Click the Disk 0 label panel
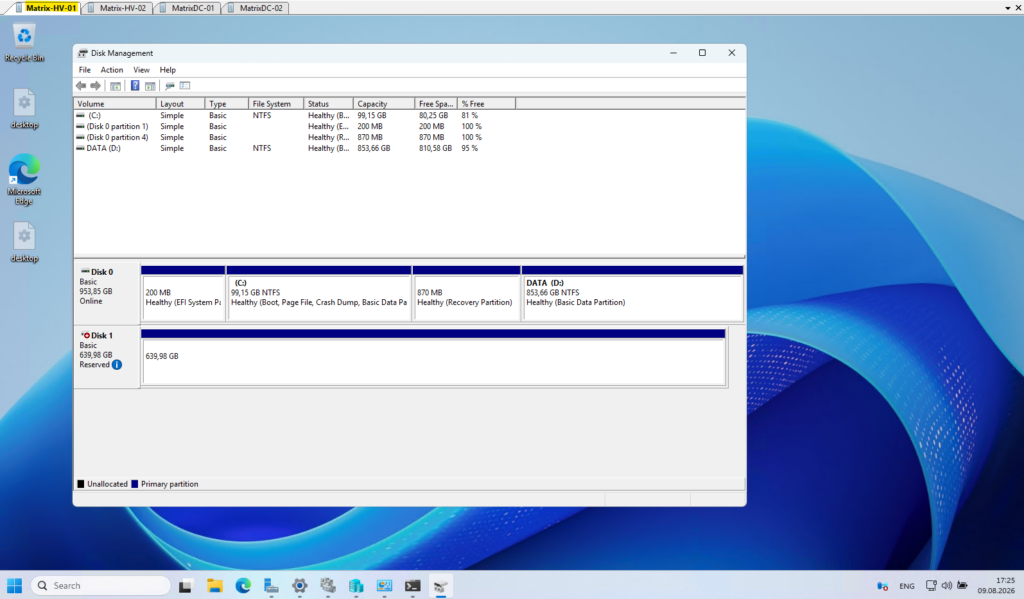1024x599 pixels. point(107,293)
